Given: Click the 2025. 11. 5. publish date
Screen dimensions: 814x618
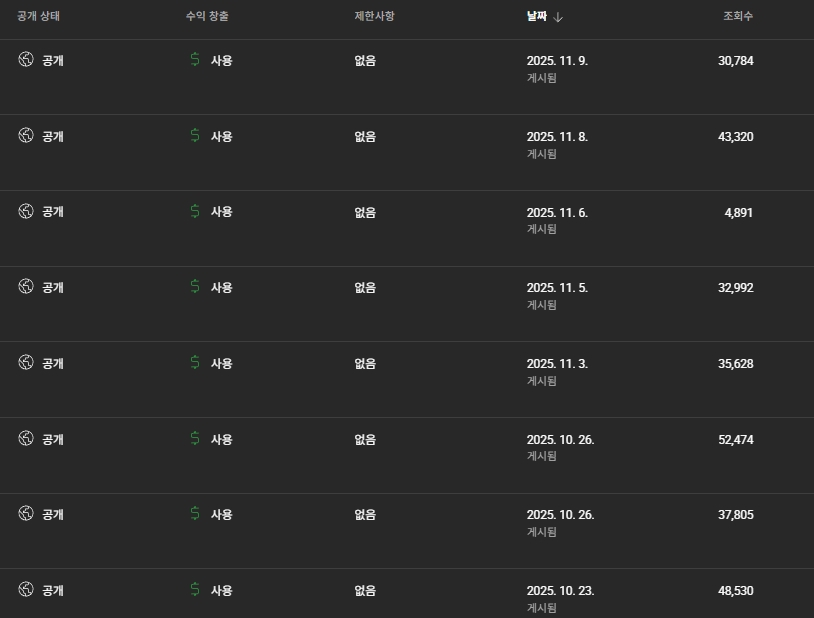Looking at the screenshot, I should click(557, 288).
